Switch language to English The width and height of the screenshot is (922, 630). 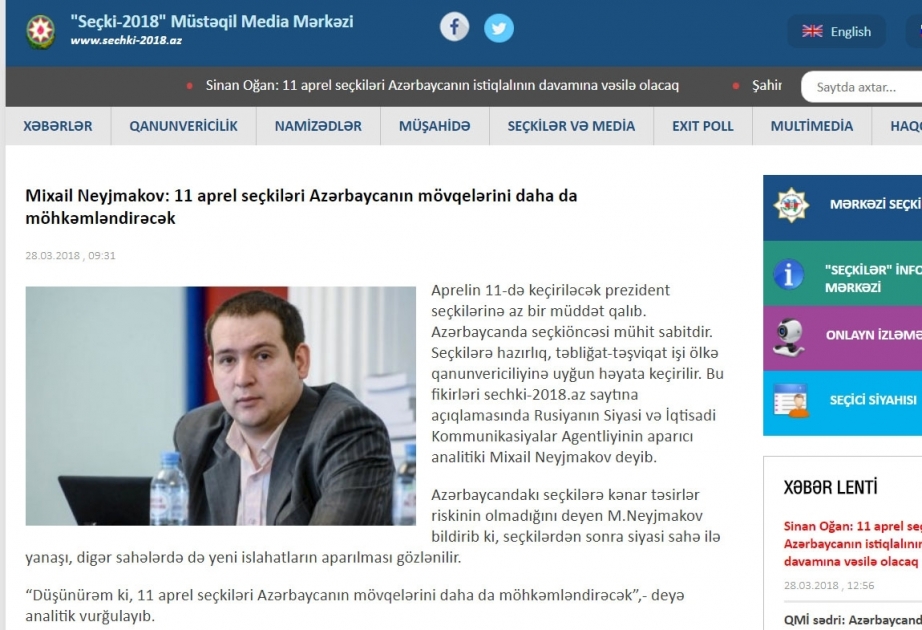[x=836, y=31]
